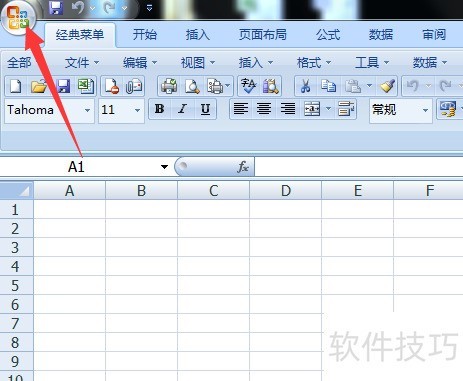Run the spelling check icon
This screenshot has width=463, height=381.
249,86
